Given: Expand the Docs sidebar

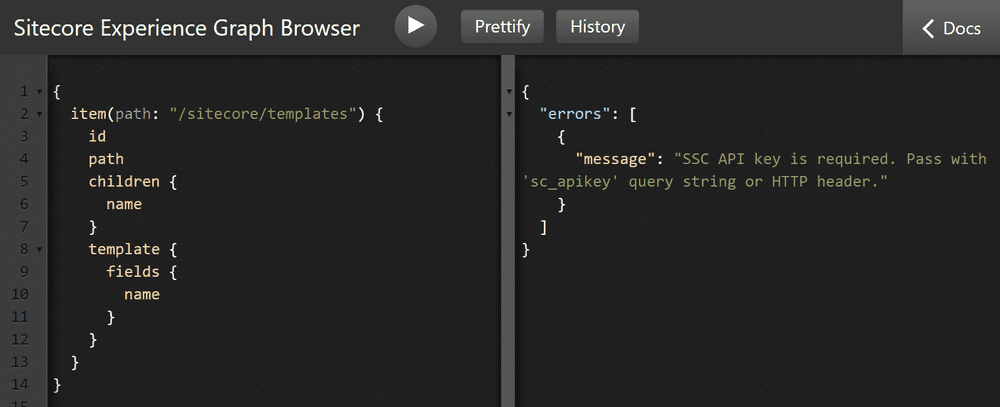Looking at the screenshot, I should pos(952,28).
